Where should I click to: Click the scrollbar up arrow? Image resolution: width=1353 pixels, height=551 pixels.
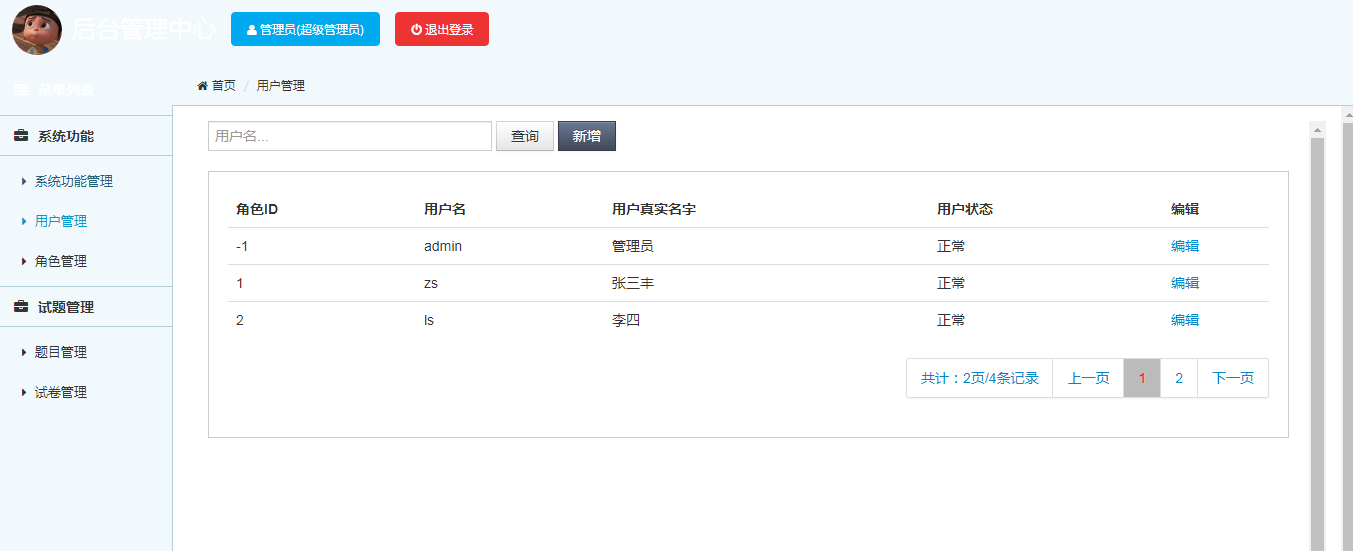tap(1317, 130)
